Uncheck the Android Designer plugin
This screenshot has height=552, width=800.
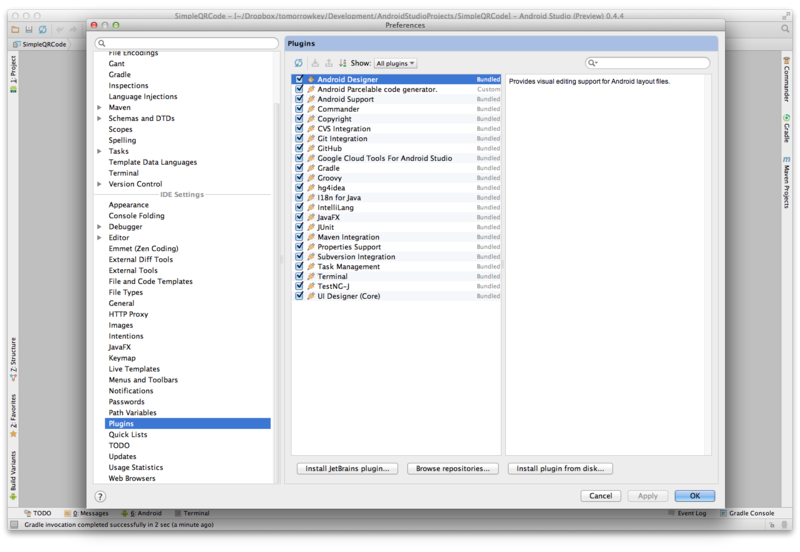click(x=299, y=79)
